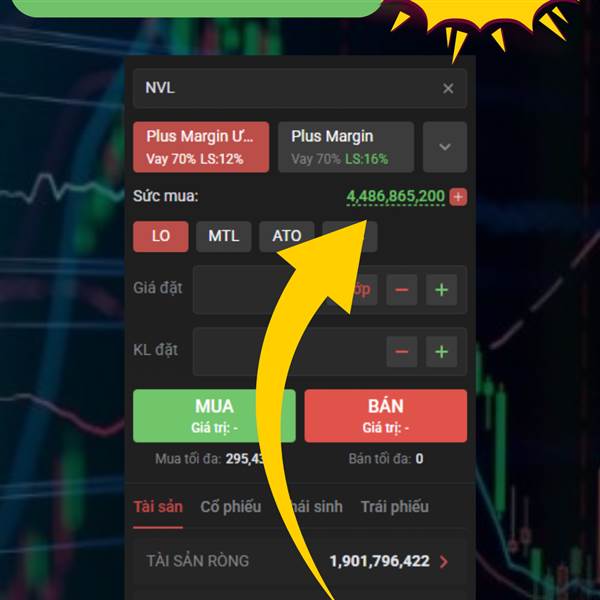Open Tài sản ròng details arrow
The width and height of the screenshot is (600, 600).
443,561
